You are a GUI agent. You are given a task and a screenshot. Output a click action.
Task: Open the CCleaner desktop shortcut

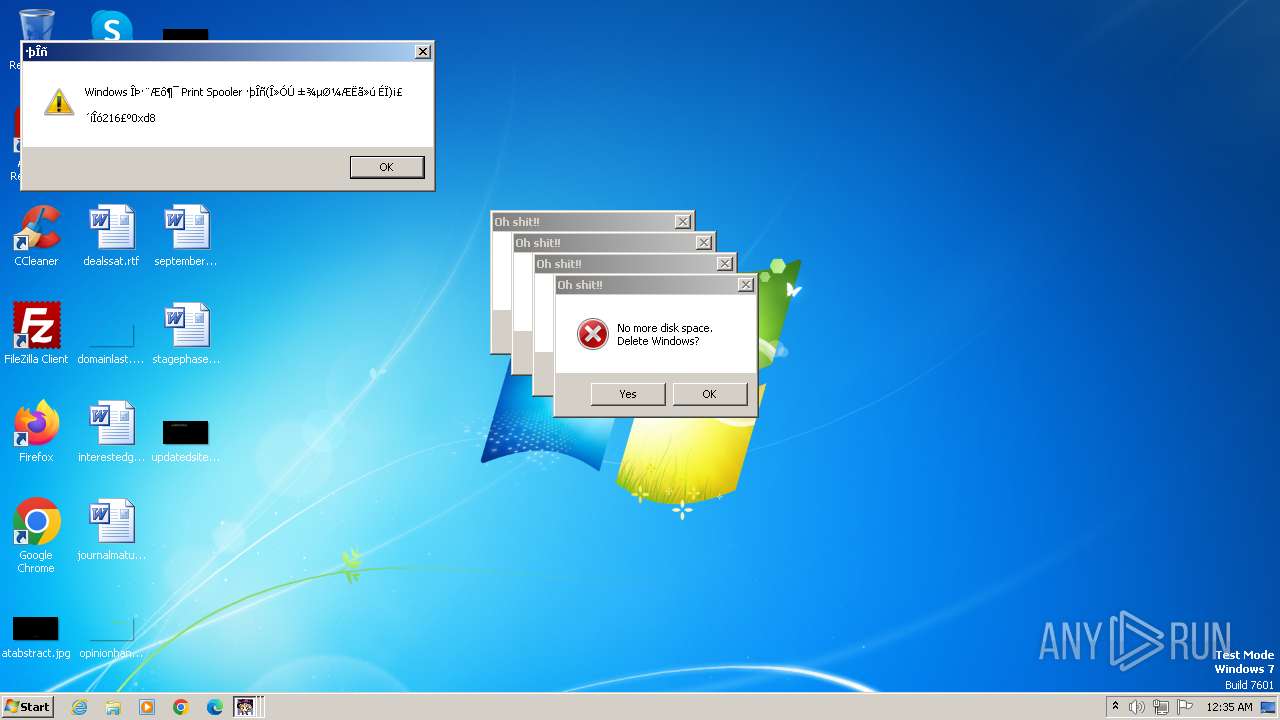36,236
